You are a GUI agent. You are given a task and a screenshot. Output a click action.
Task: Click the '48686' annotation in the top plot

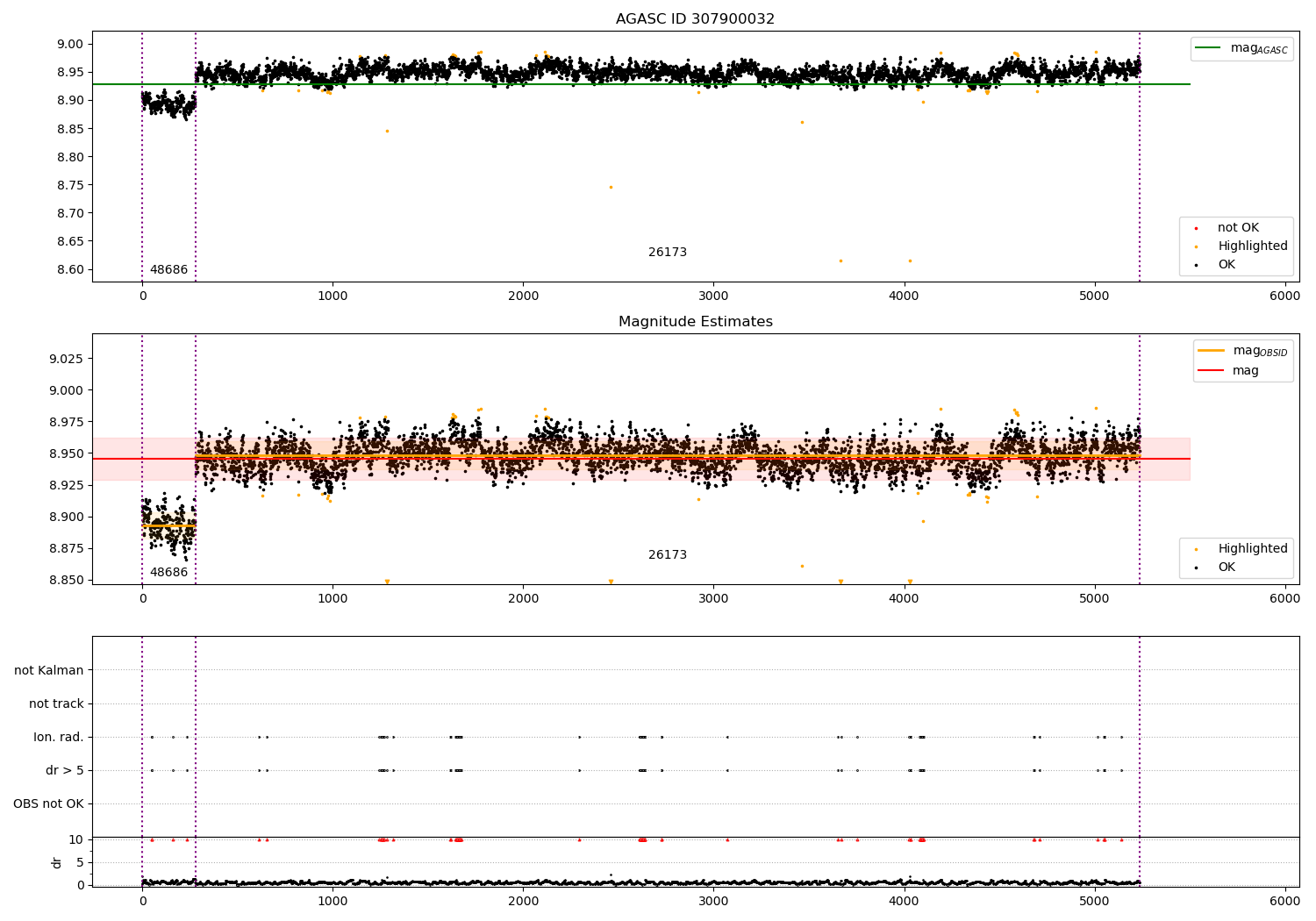[x=168, y=269]
